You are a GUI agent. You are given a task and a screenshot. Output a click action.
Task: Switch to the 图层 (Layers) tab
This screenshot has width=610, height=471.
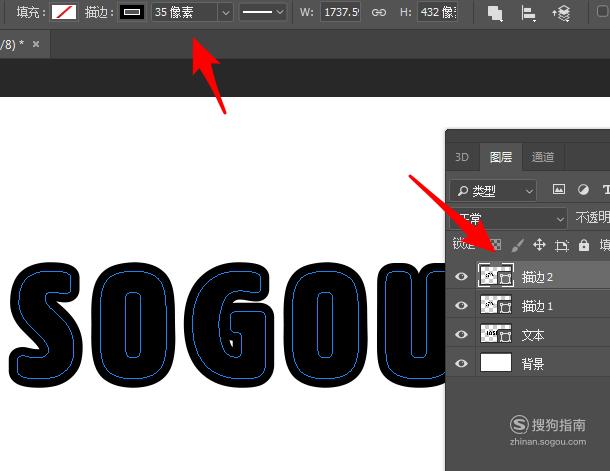point(501,157)
